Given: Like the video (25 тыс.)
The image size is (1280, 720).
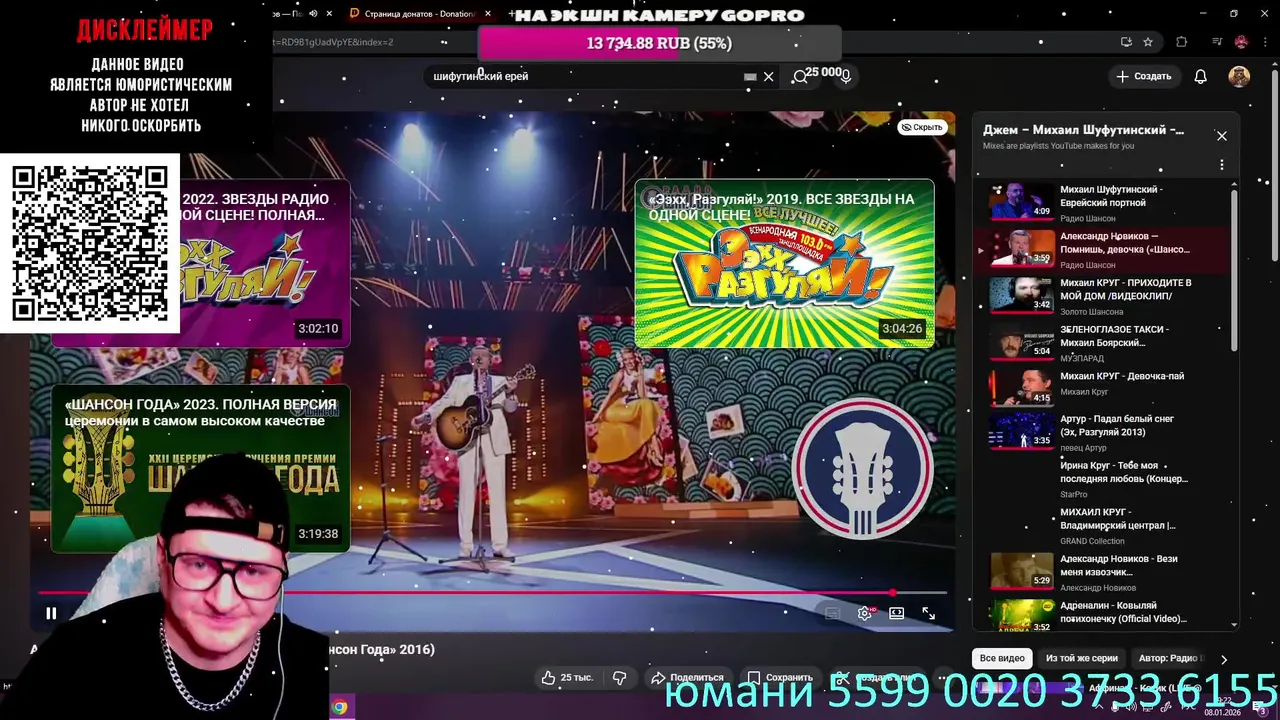Looking at the screenshot, I should click(567, 678).
